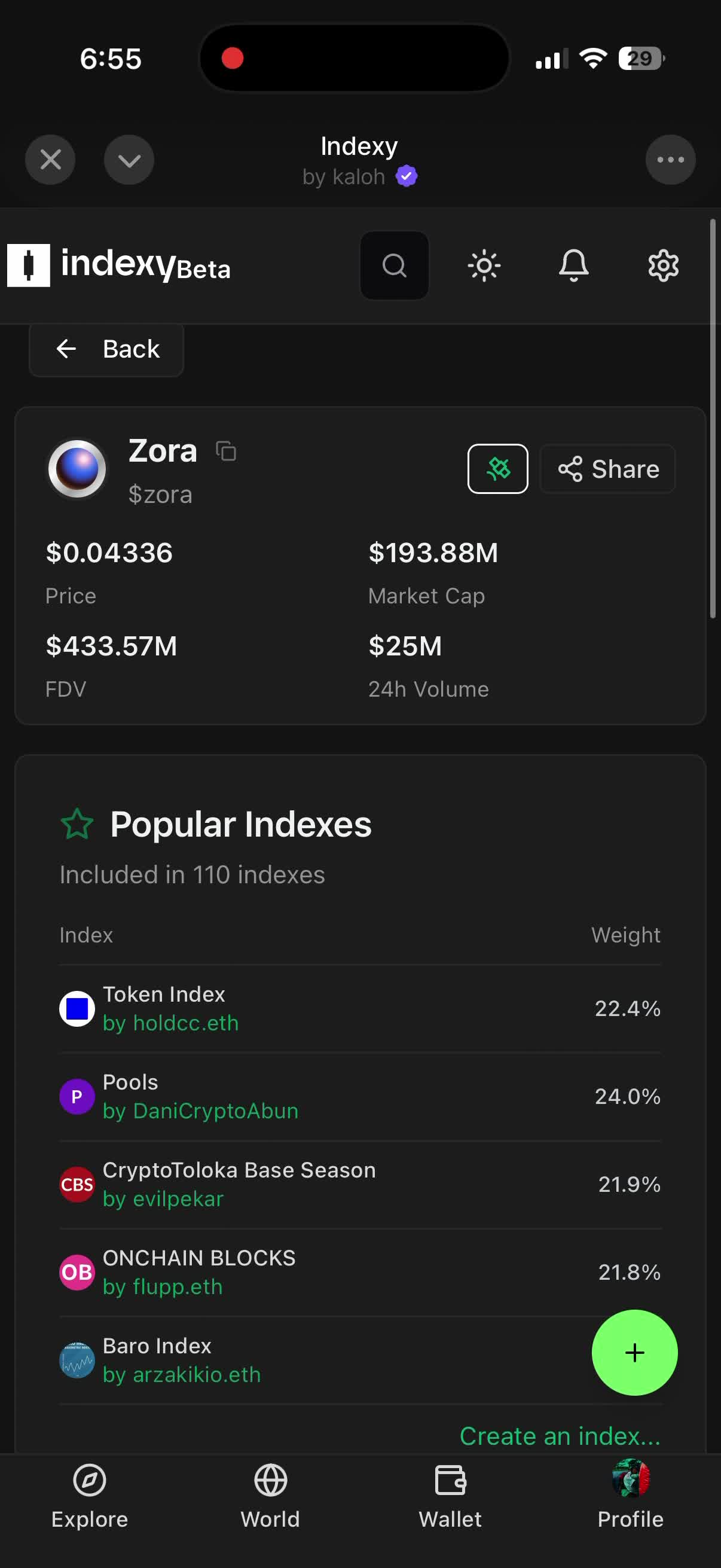Close the Indexy mini app

(50, 160)
